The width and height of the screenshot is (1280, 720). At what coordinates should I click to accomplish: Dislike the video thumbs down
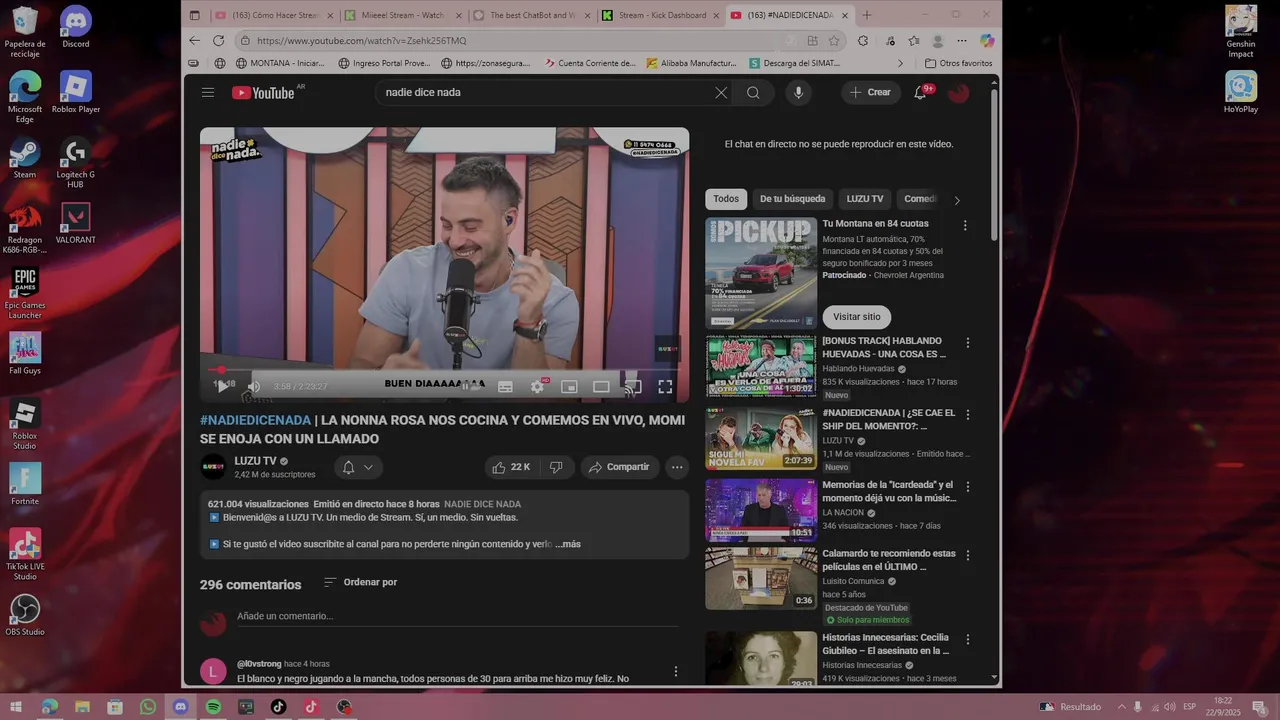(x=556, y=467)
